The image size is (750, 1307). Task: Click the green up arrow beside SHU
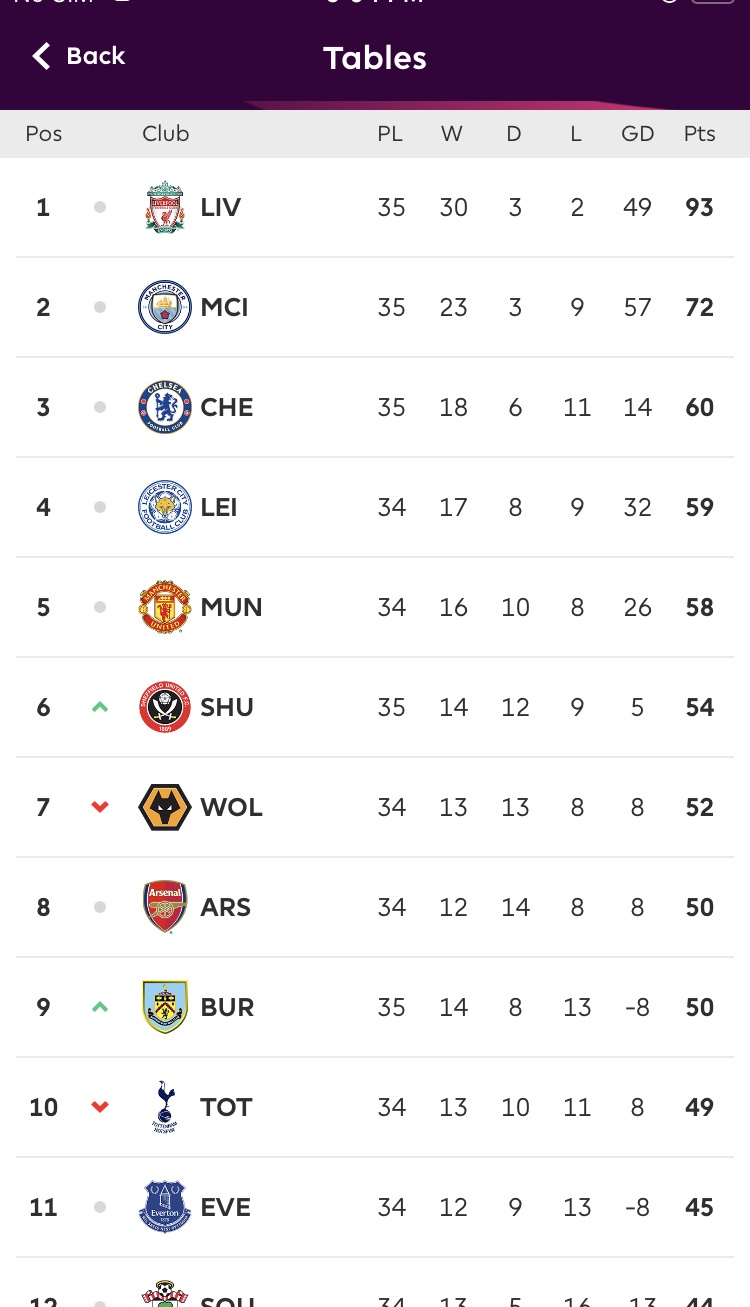click(x=100, y=707)
